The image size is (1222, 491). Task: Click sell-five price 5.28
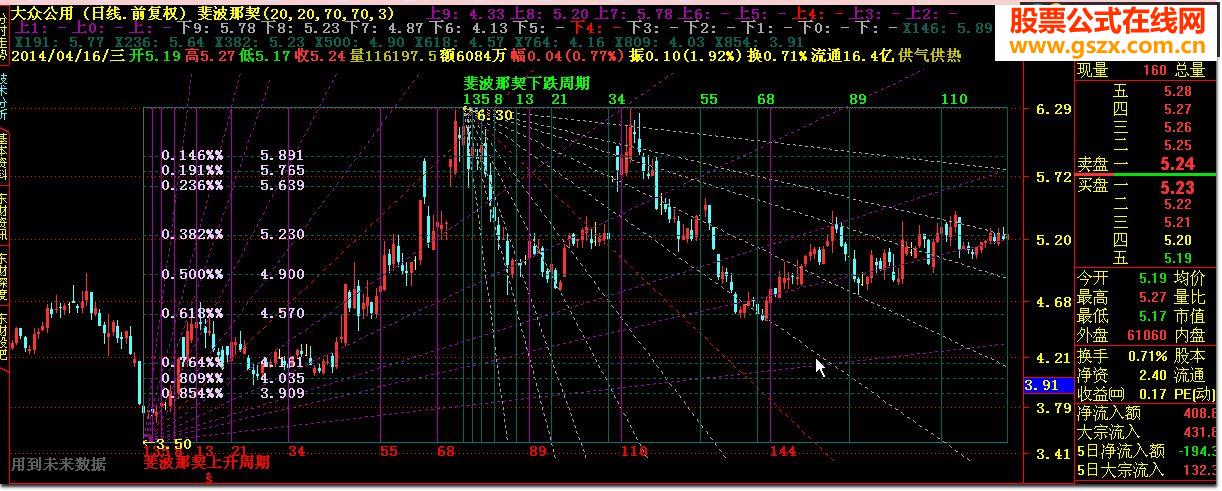coord(1178,91)
